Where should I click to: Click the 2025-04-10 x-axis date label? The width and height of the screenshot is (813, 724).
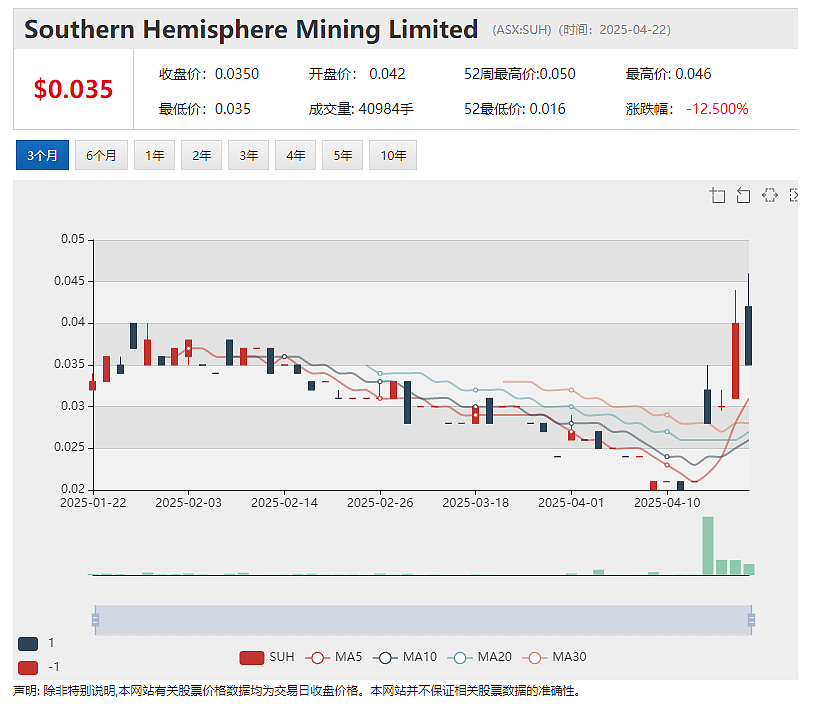click(x=667, y=503)
